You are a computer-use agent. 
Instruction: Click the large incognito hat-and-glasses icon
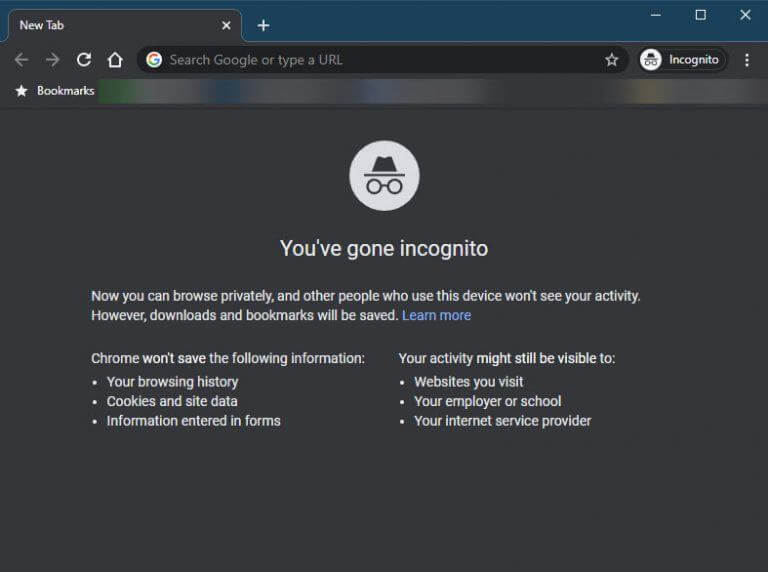click(384, 176)
